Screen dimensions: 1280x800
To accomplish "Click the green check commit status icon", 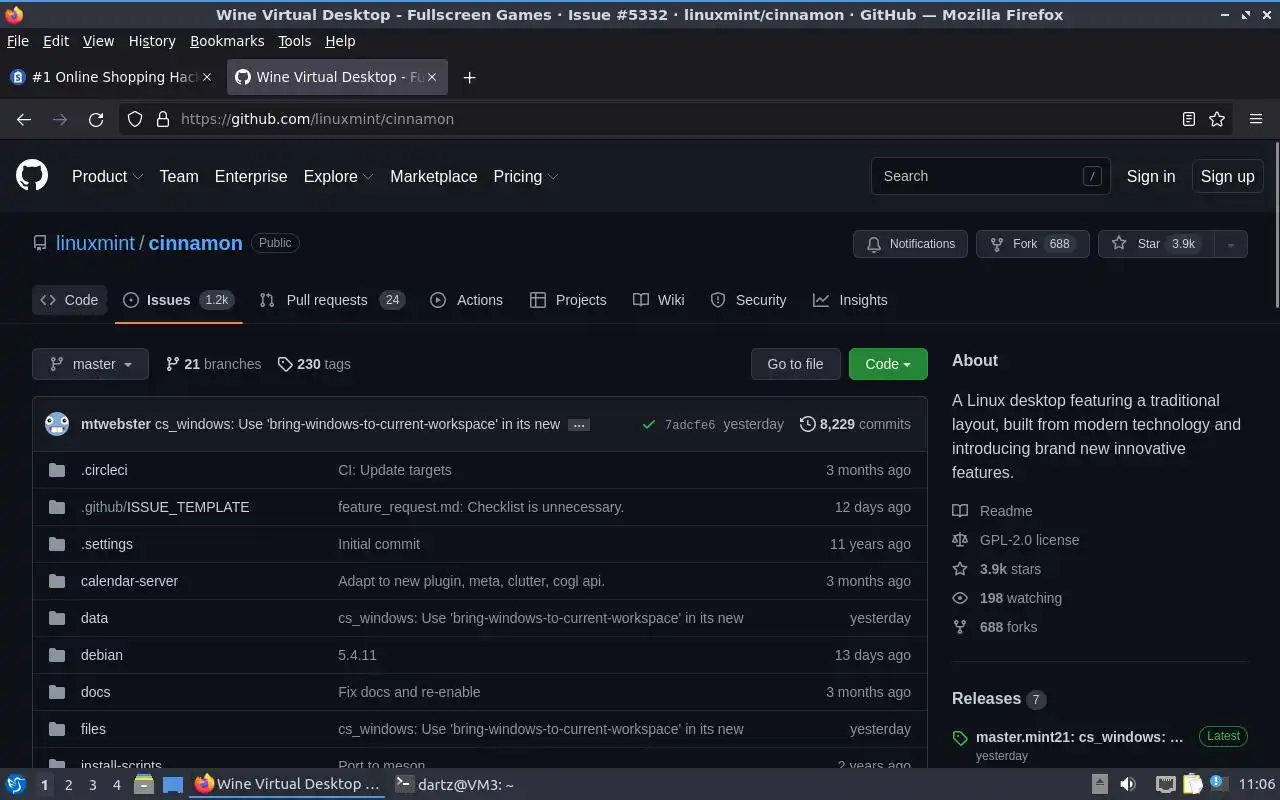I will coord(649,424).
